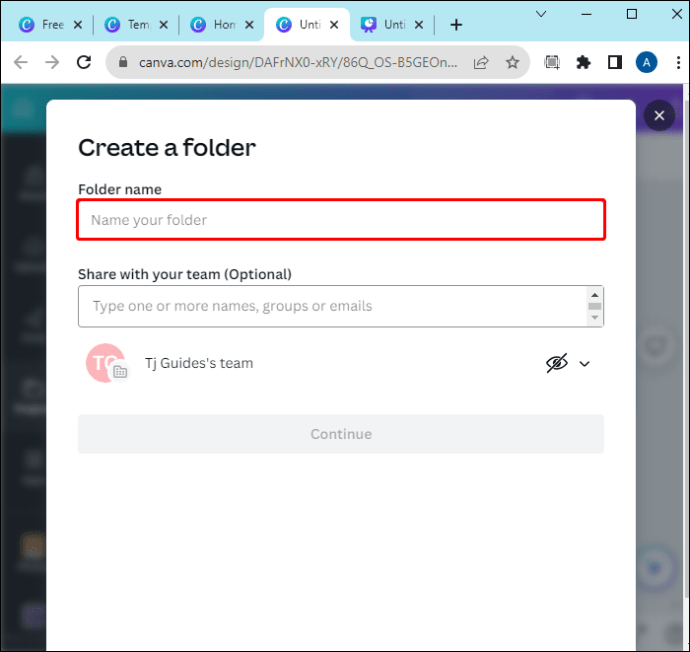690x652 pixels.
Task: Close the last Unti tab
Action: click(x=419, y=25)
